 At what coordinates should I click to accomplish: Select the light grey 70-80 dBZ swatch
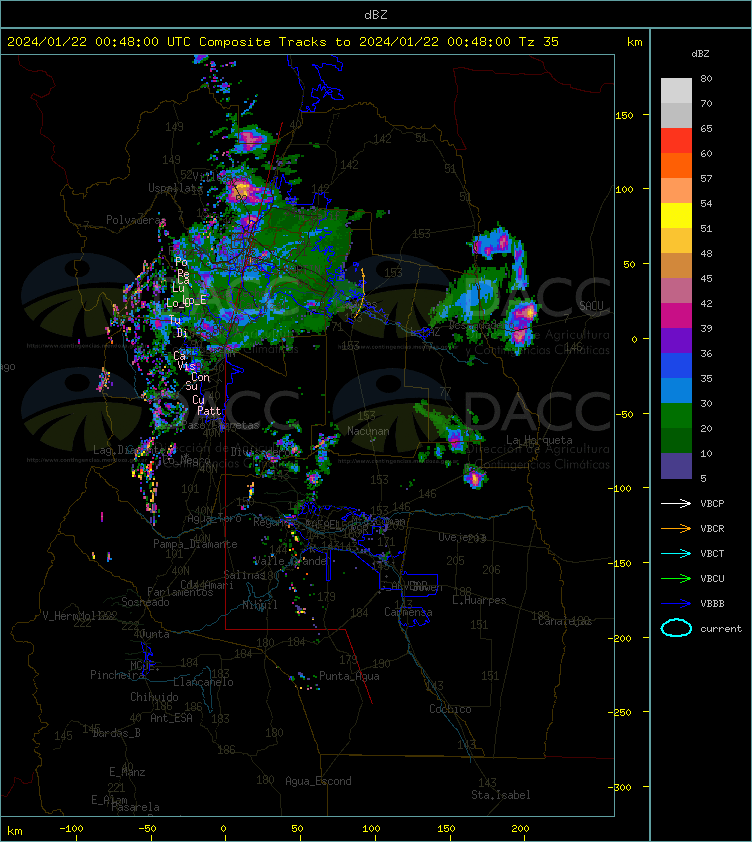(x=676, y=90)
